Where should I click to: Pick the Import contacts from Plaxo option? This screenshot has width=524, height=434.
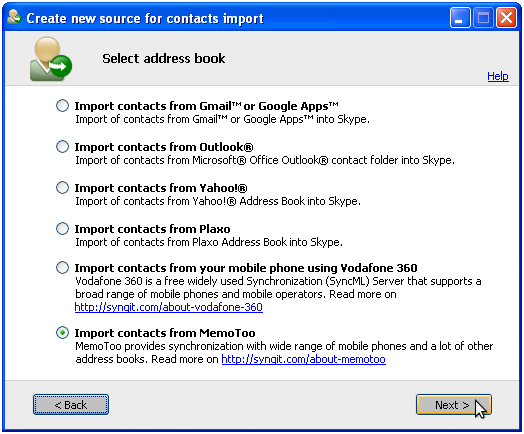tap(62, 229)
